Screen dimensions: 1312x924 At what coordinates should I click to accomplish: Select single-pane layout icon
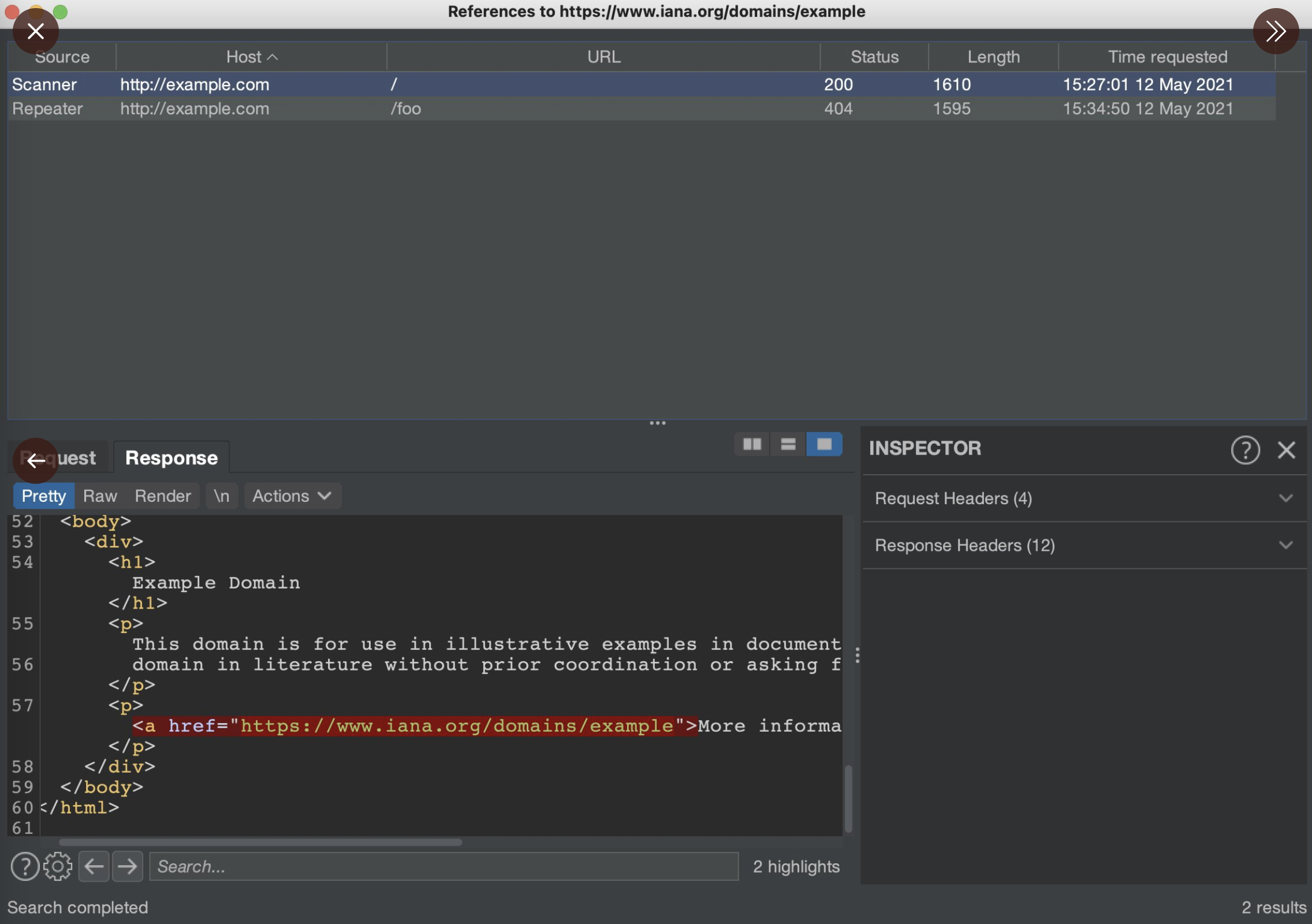coord(824,444)
